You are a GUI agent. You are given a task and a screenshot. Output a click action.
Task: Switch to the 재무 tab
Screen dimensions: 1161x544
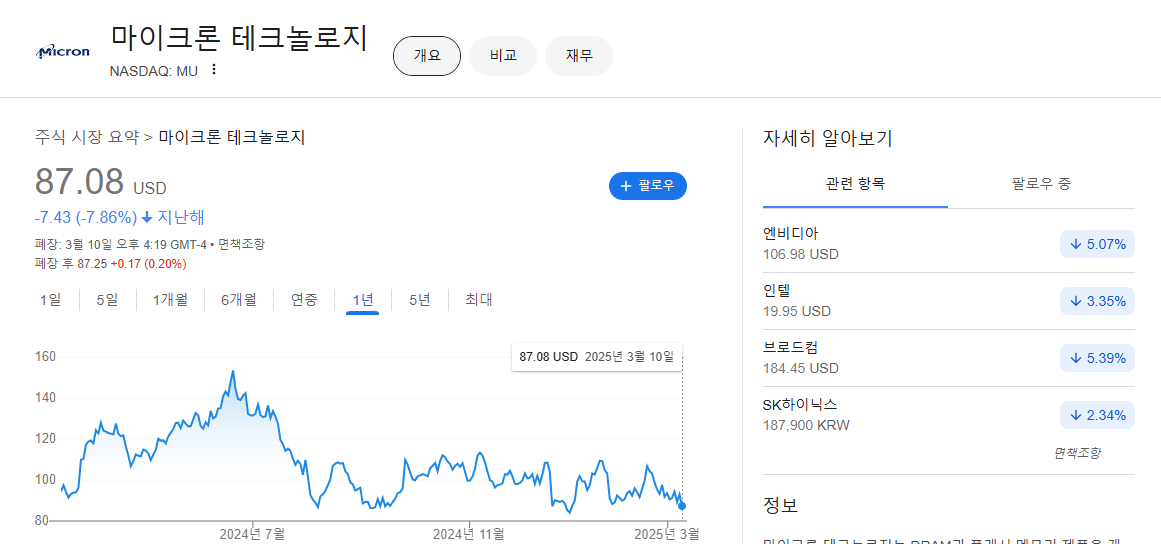pos(579,56)
